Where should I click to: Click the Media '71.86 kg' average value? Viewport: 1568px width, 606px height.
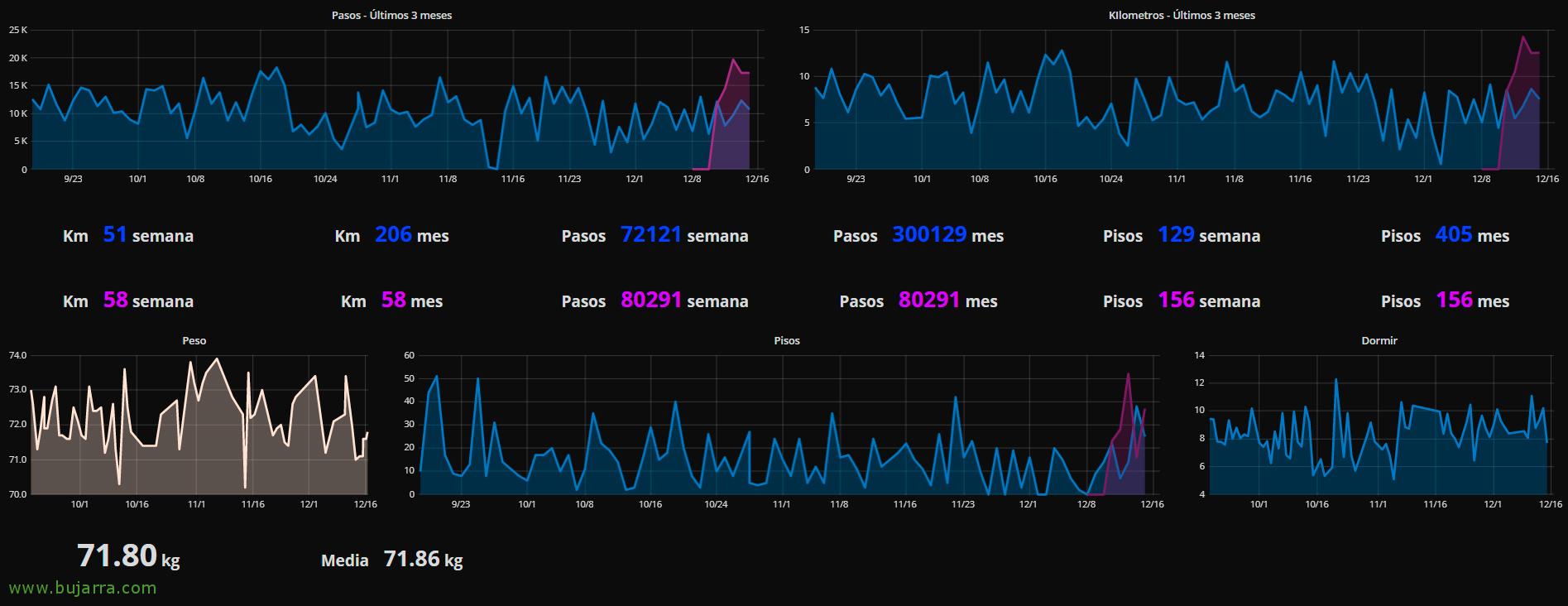pos(423,560)
